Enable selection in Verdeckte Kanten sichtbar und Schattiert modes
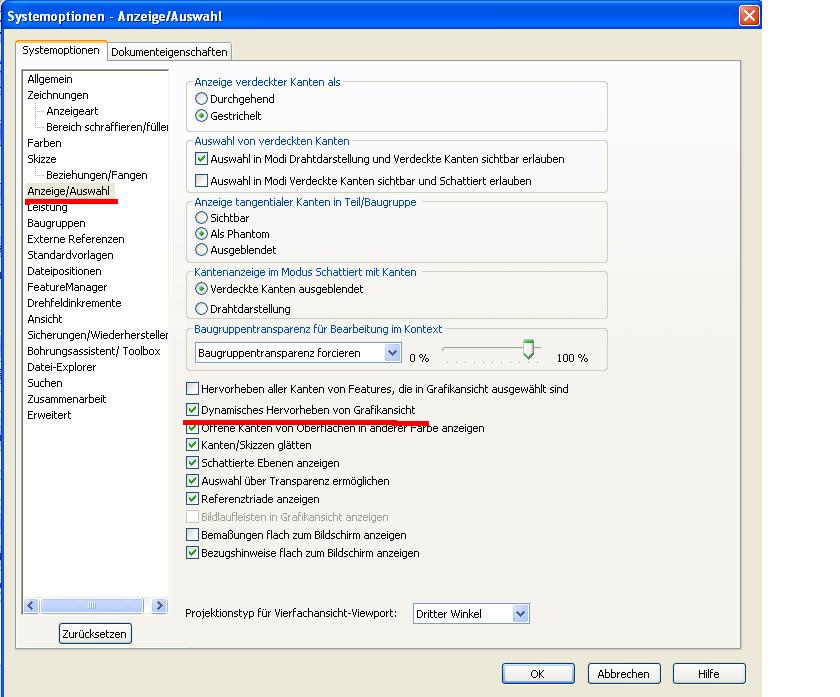The height and width of the screenshot is (697, 840). click(201, 181)
